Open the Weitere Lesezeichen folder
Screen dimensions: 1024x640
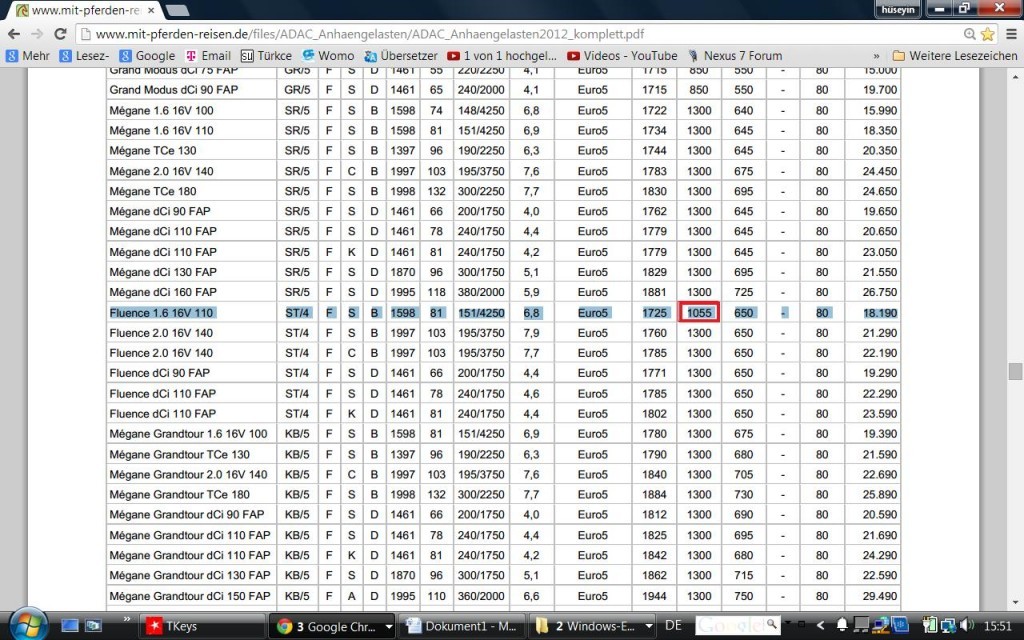953,56
